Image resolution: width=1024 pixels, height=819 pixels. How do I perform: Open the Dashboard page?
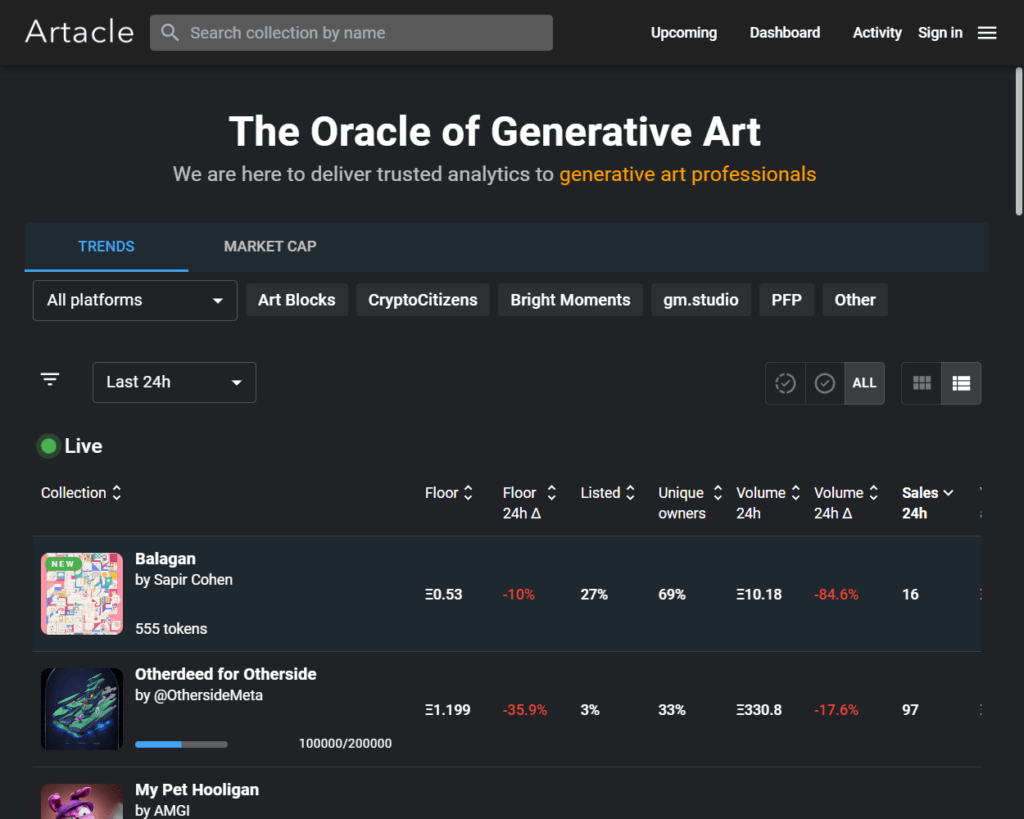(784, 33)
